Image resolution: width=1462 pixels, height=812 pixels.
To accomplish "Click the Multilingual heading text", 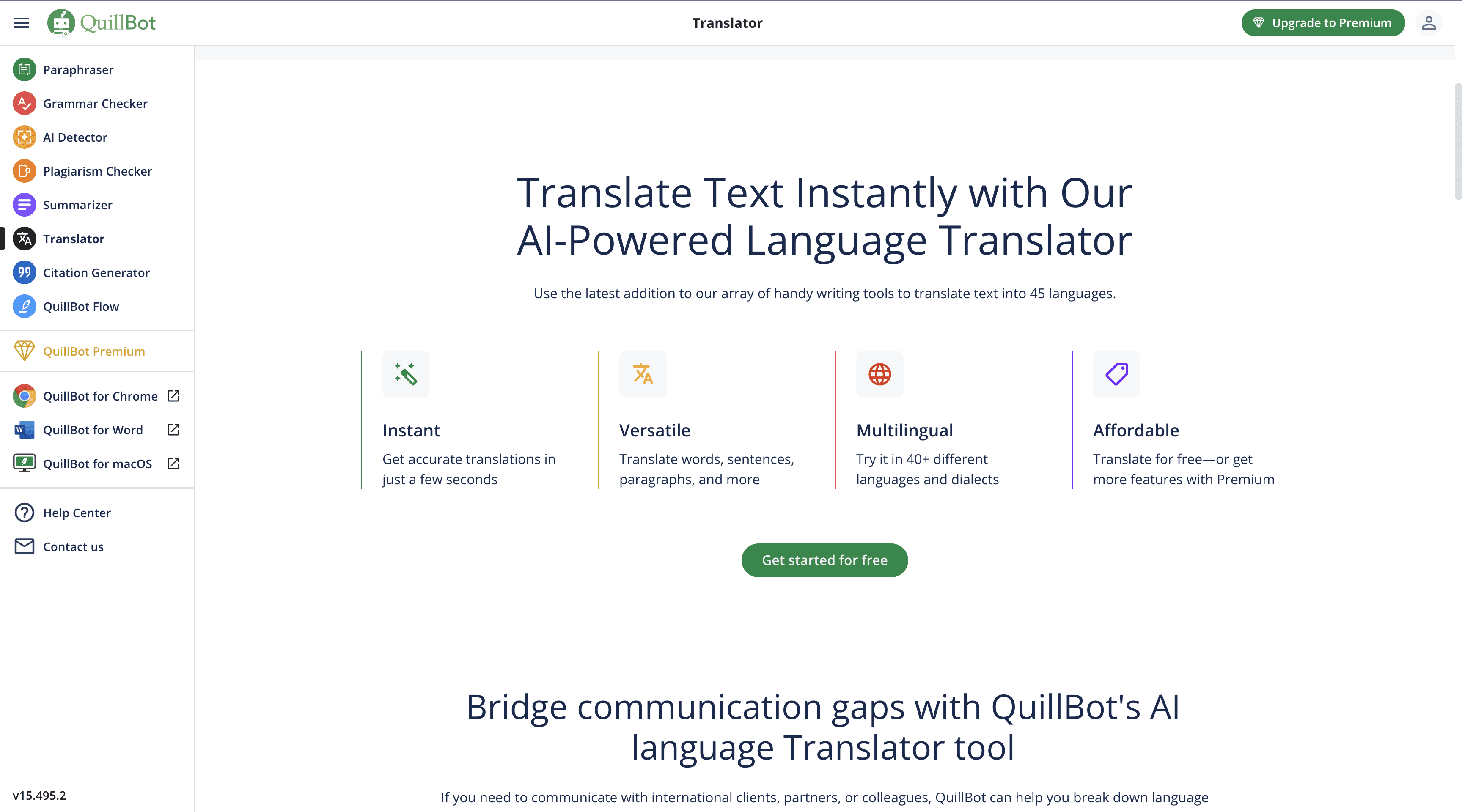I will 905,430.
